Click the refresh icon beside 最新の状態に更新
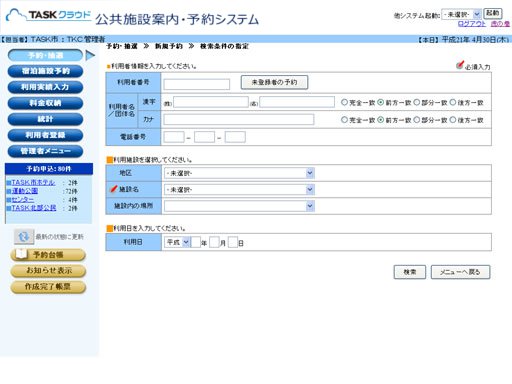Screen dimensions: 512x384 pos(24,237)
